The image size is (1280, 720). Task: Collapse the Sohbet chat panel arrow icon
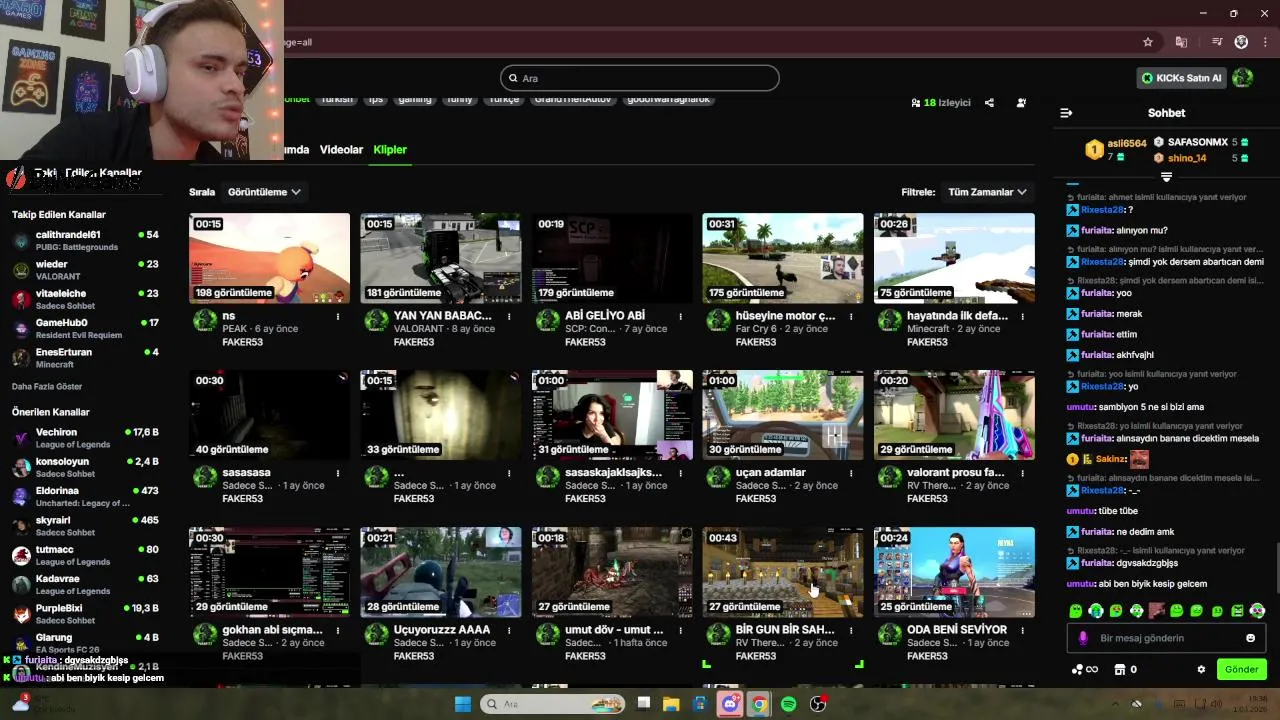pyautogui.click(x=1066, y=113)
